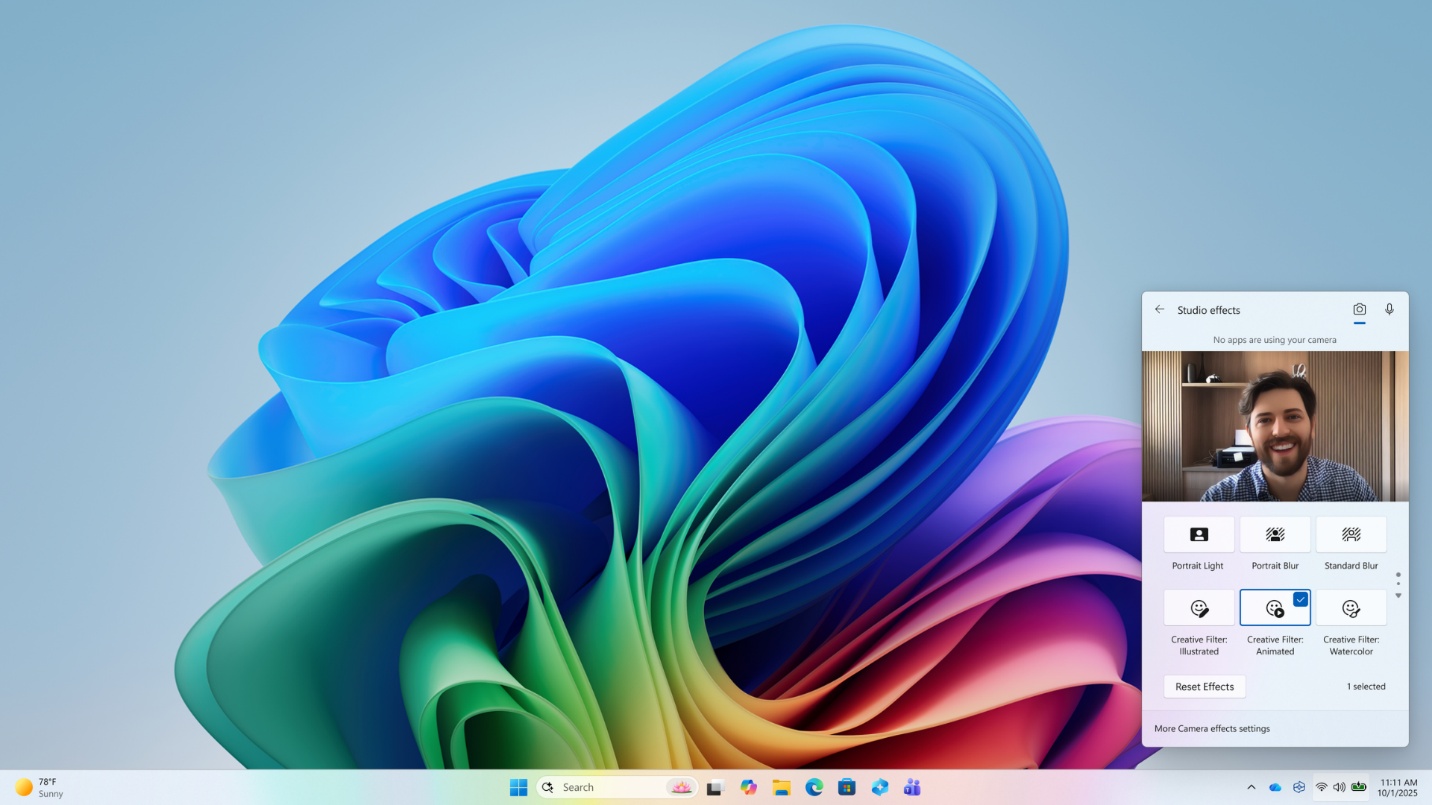Image resolution: width=1432 pixels, height=805 pixels.
Task: Click the volume speaker tray icon
Action: 1339,788
